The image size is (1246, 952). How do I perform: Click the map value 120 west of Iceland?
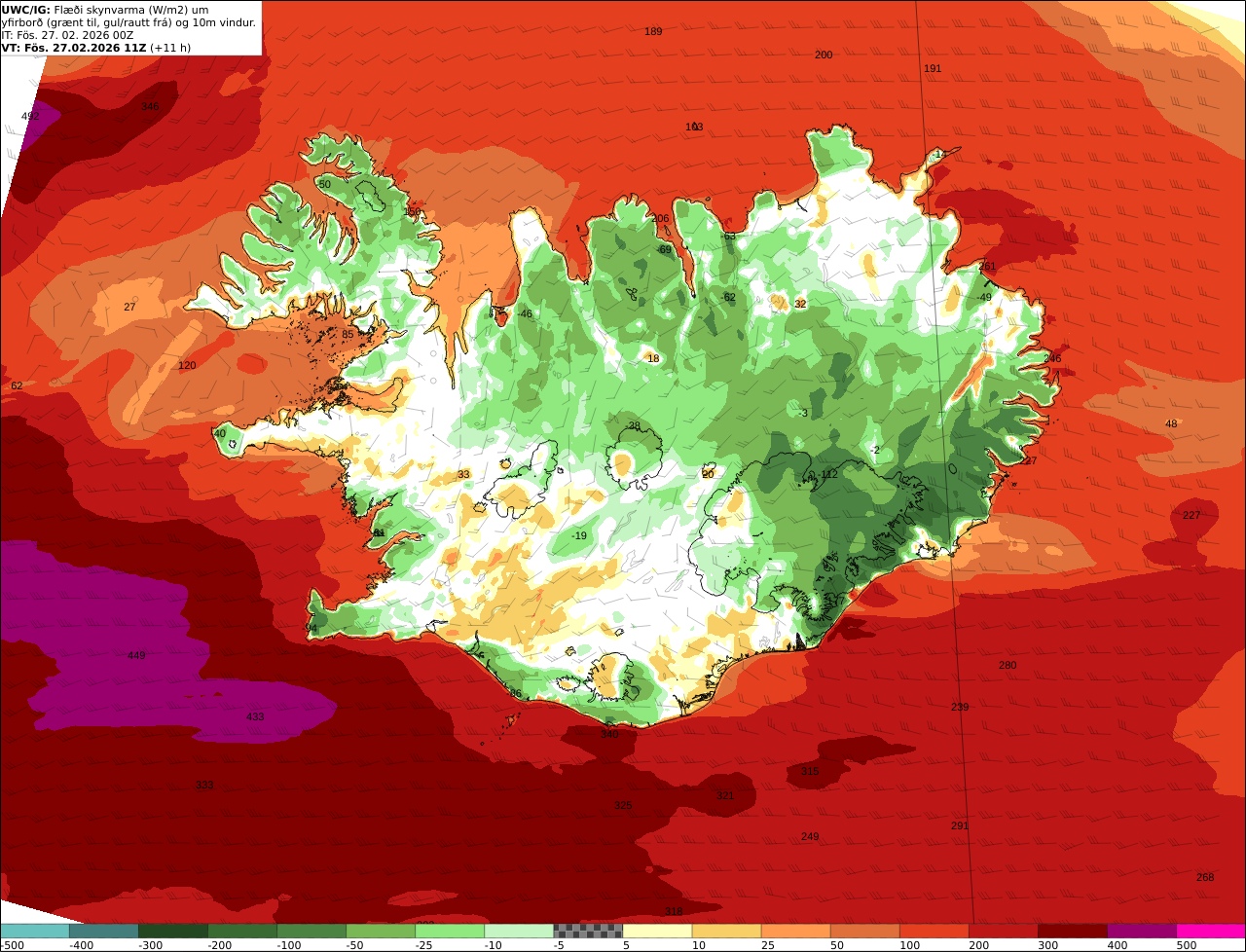coord(187,365)
